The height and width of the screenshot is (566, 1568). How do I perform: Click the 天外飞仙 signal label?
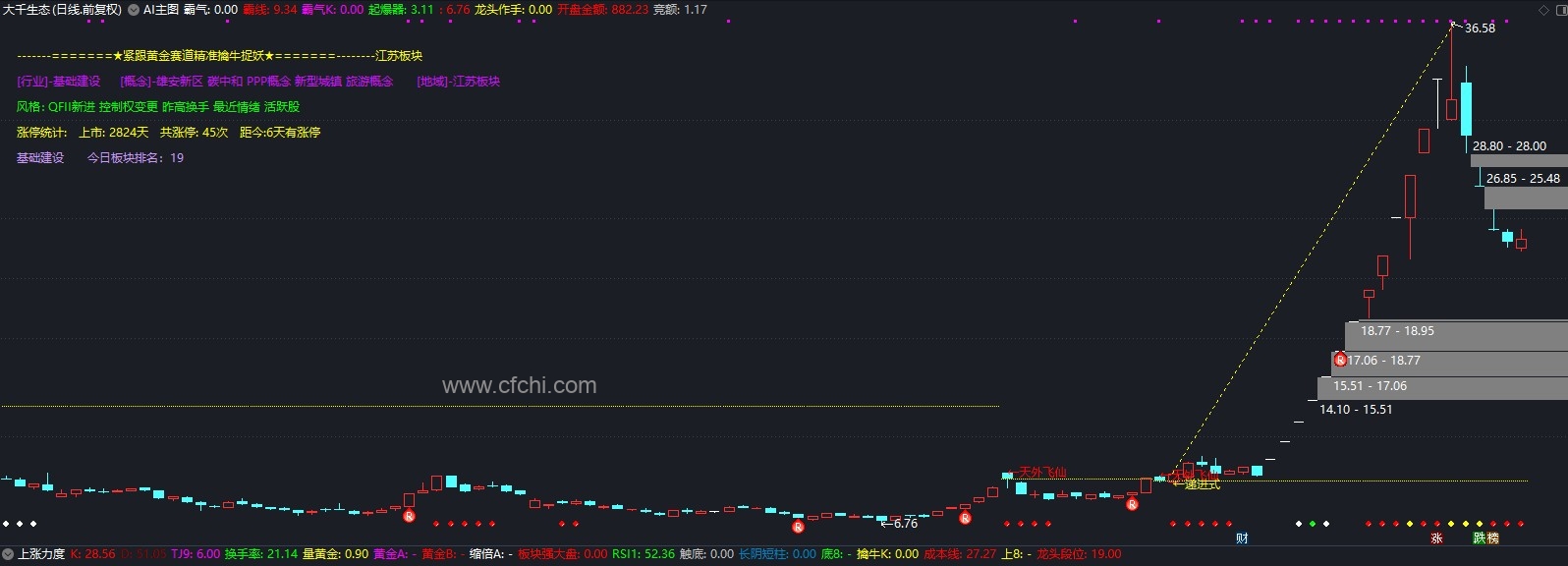(1042, 473)
